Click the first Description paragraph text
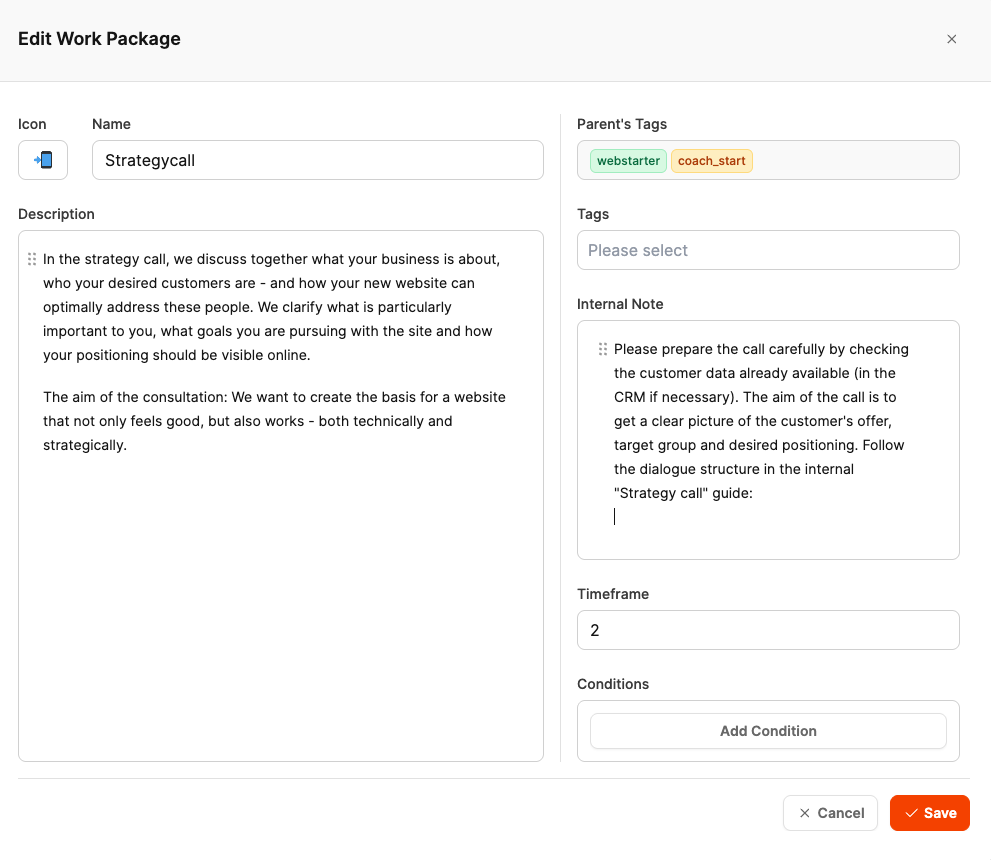Screen dimensions: 991x860 coord(270,307)
